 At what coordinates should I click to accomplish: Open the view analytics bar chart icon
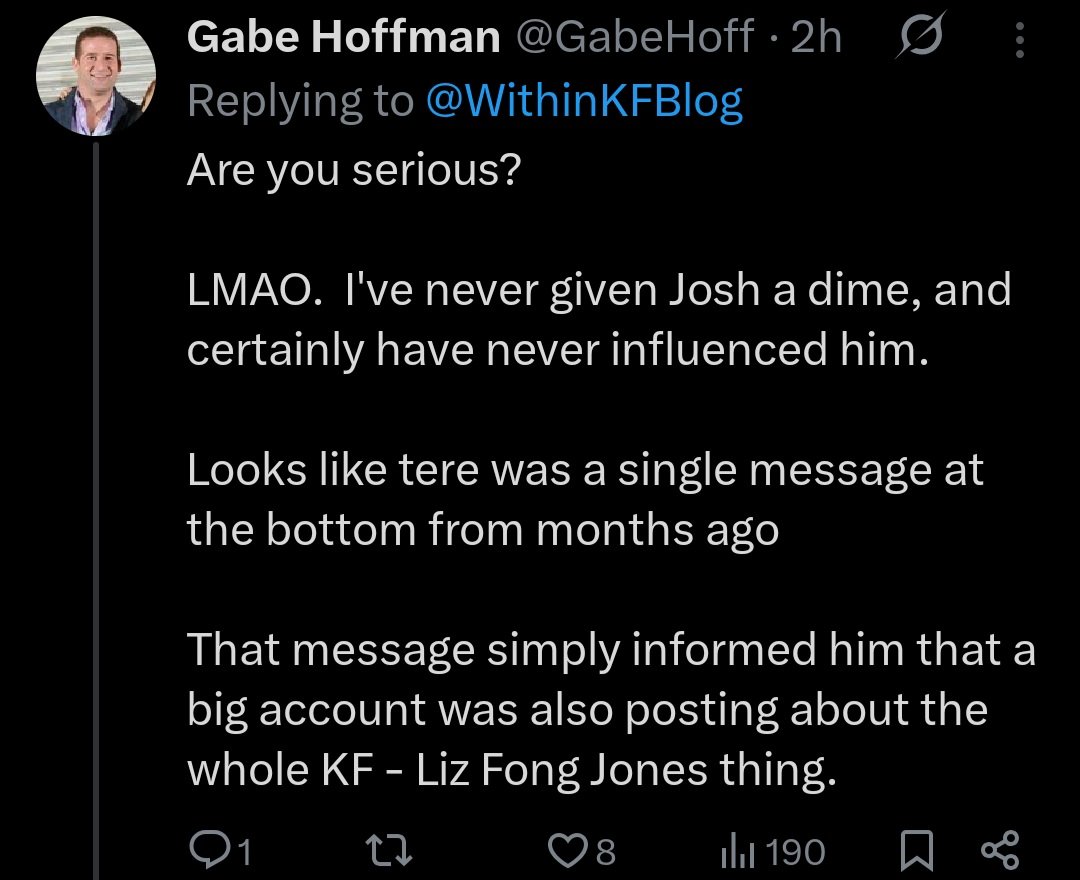click(x=734, y=851)
